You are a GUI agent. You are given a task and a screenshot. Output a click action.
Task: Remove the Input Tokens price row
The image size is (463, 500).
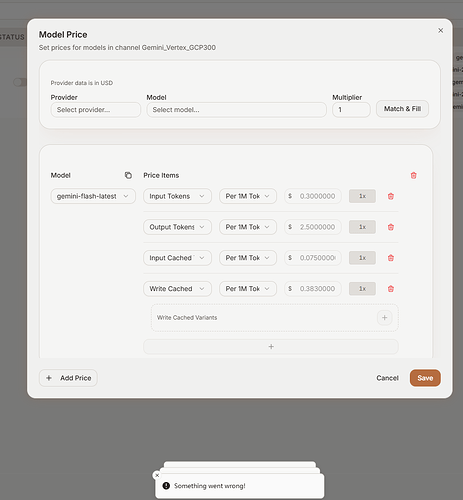click(x=391, y=196)
